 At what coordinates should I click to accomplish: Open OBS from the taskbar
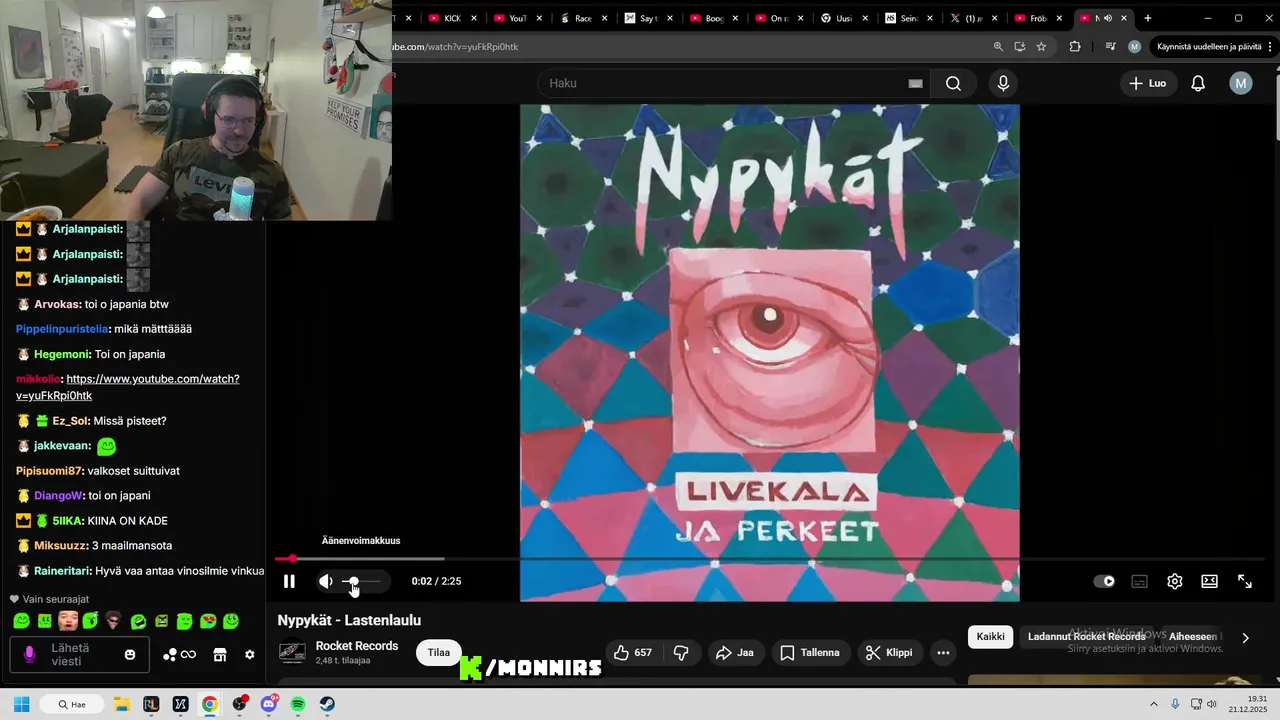pyautogui.click(x=239, y=704)
